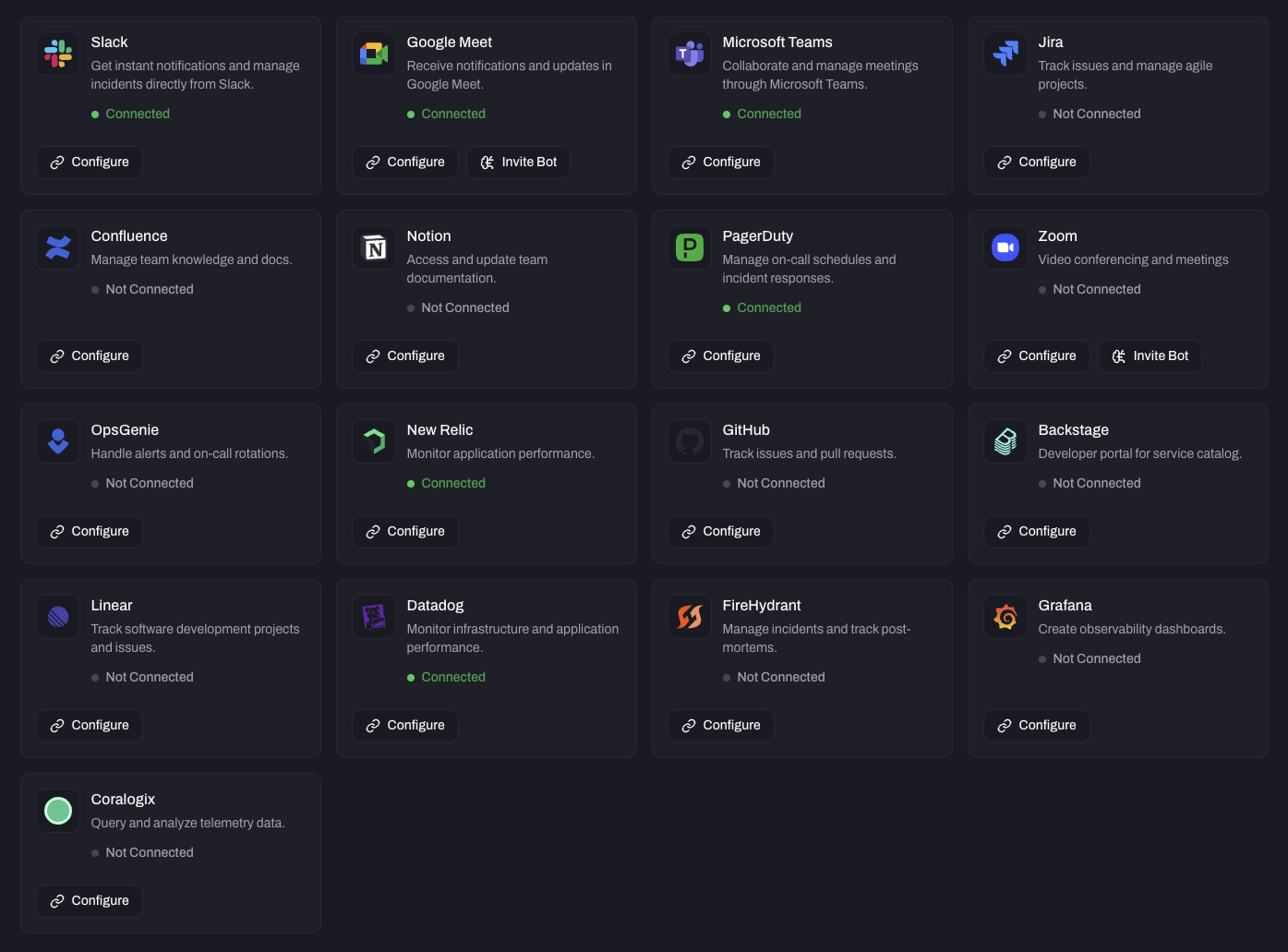Click the Google Meet logo icon

pos(374,54)
